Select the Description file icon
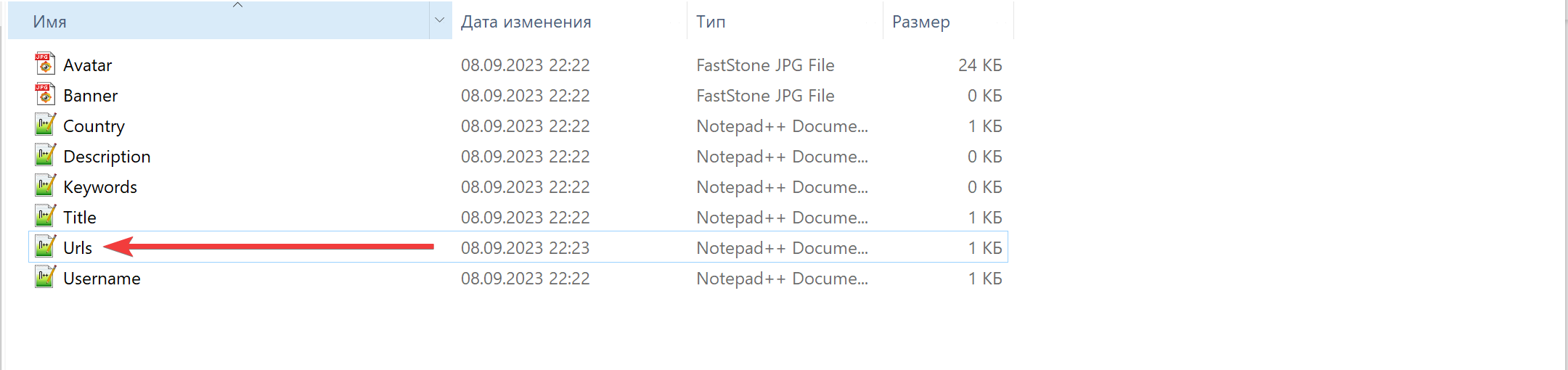Image resolution: width=1568 pixels, height=370 pixels. 45,156
